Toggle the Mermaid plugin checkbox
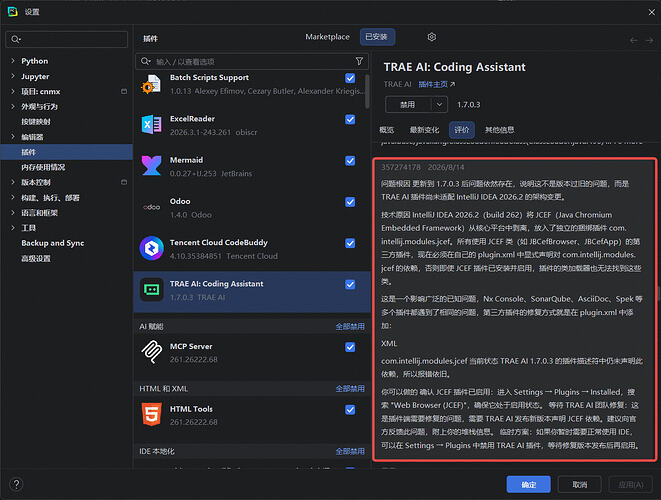 click(350, 161)
